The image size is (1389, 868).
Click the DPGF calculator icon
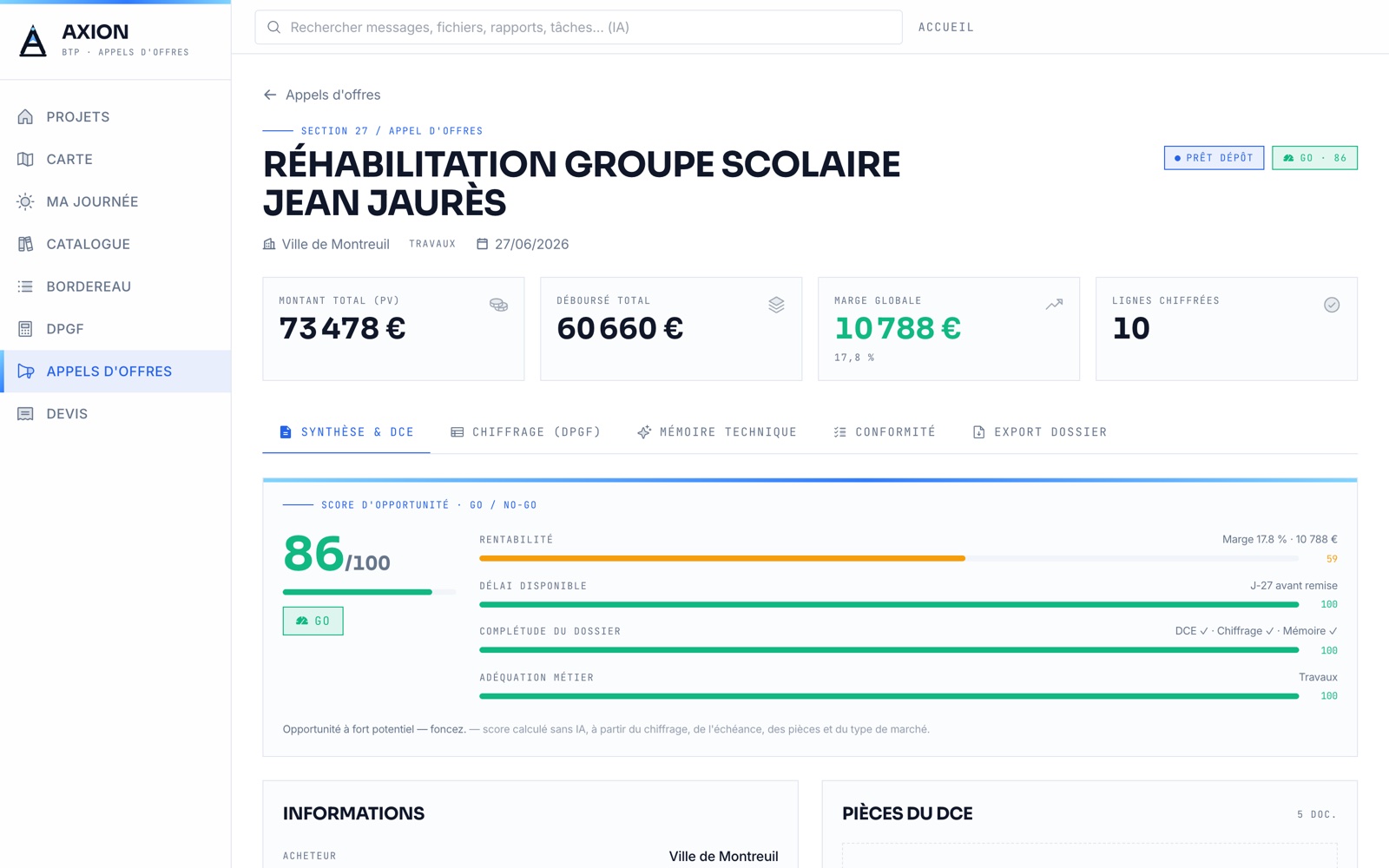(25, 329)
